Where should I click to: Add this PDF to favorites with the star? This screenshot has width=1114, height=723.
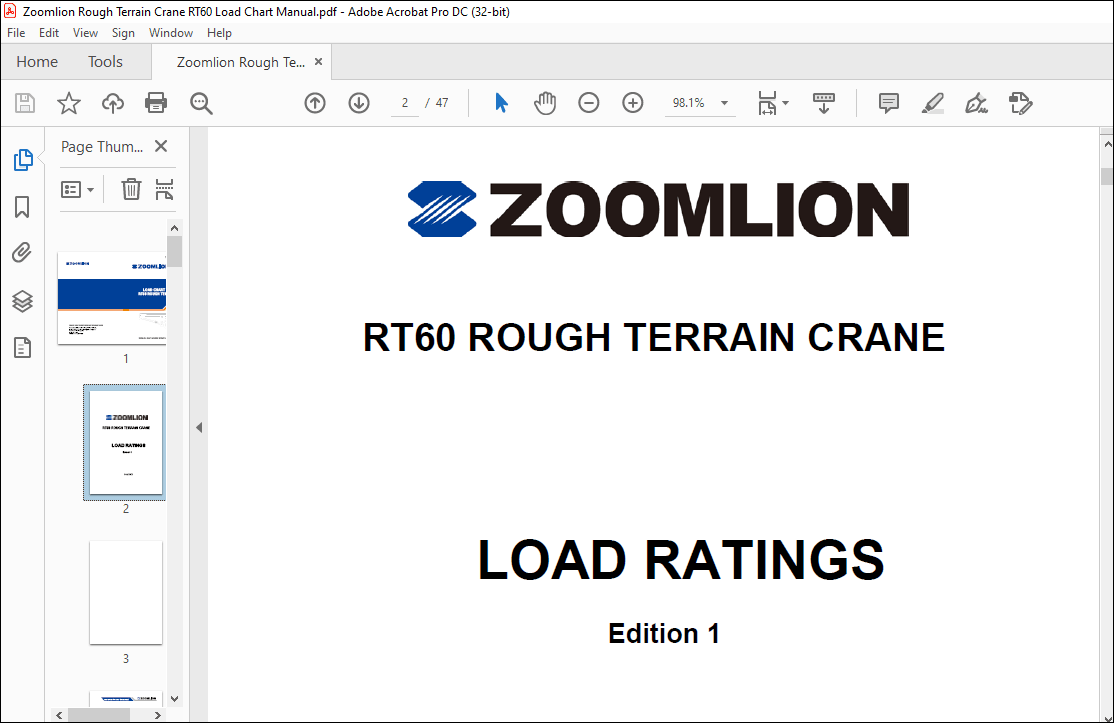pyautogui.click(x=67, y=102)
